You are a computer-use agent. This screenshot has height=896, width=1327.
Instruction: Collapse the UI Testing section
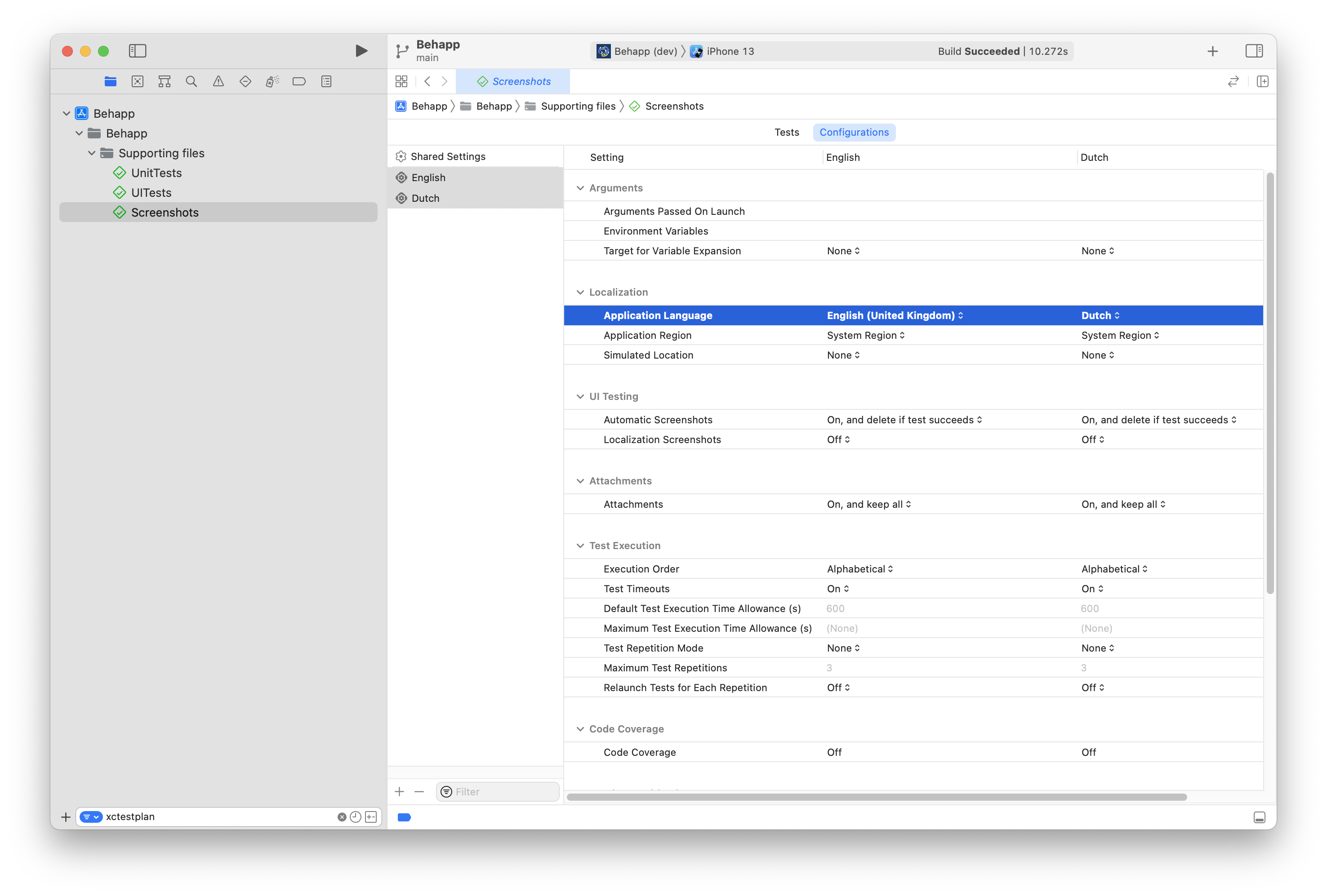[x=580, y=396]
